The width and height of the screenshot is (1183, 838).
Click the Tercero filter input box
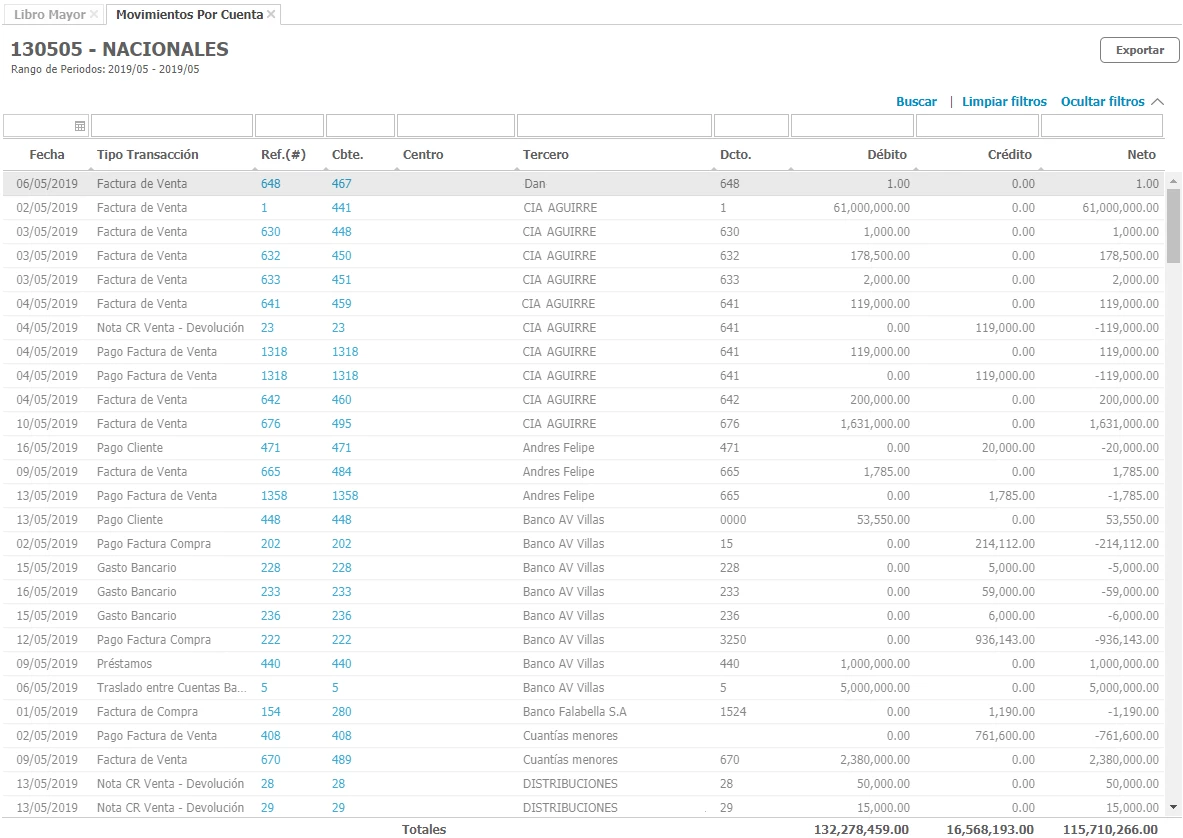point(613,126)
